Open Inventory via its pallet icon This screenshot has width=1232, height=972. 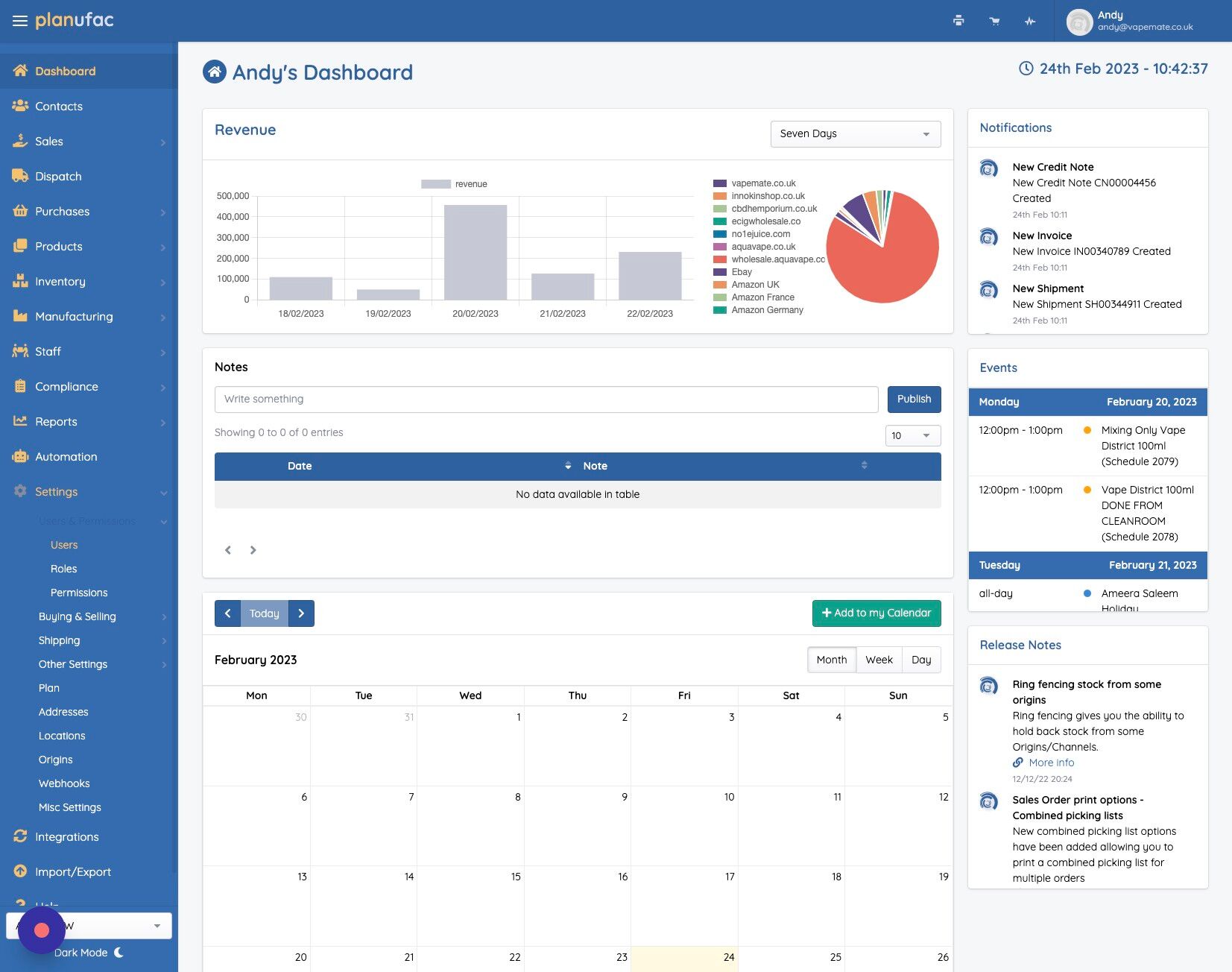tap(20, 281)
